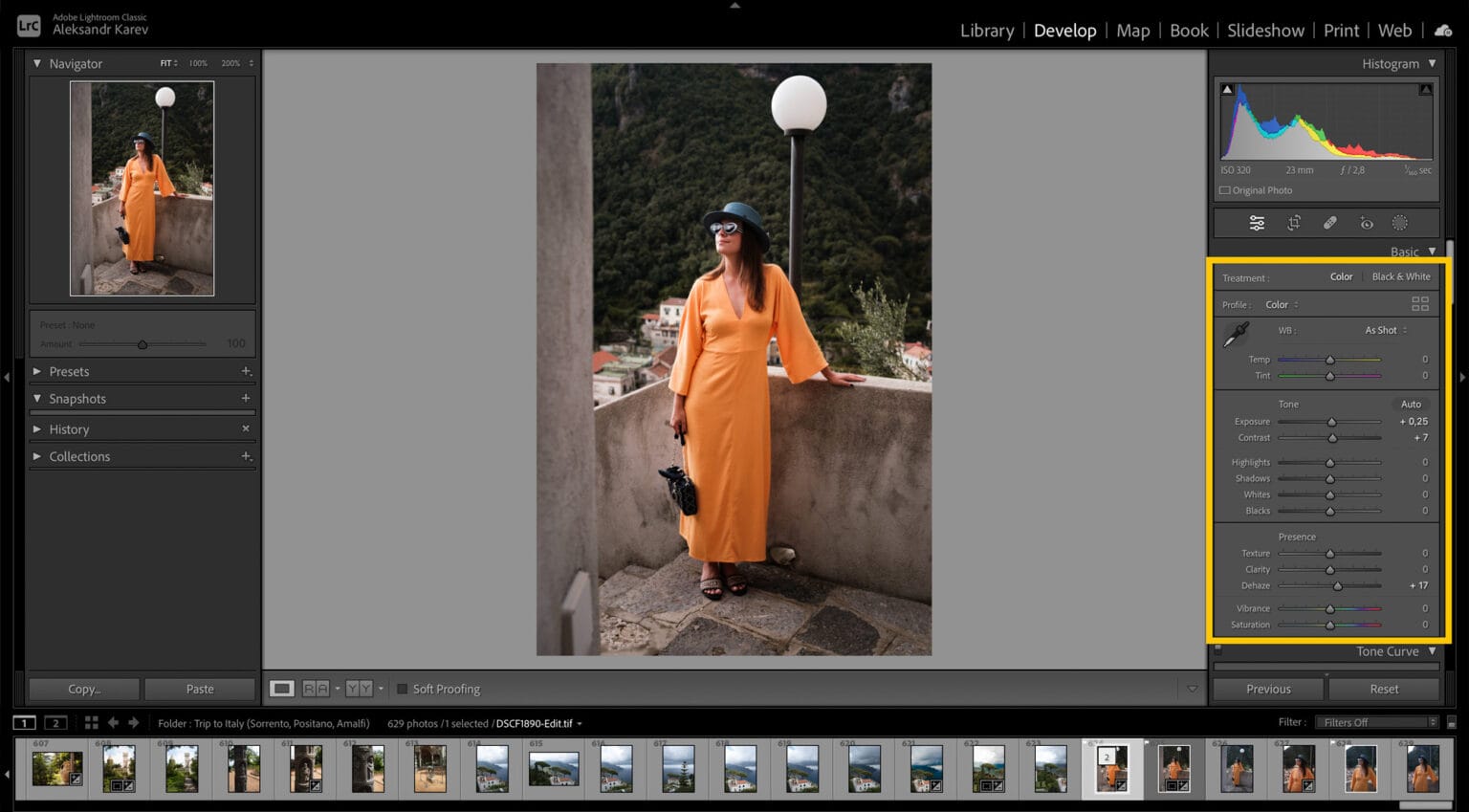Toggle the Original Photo checkbox
This screenshot has height=812, width=1469.
coord(1225,190)
